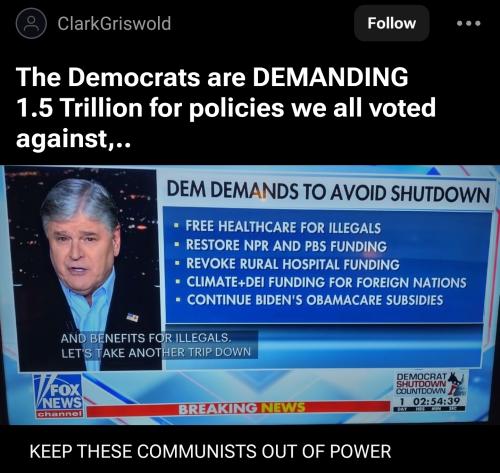This screenshot has width=500, height=473.
Task: Select the post title about Democrats DEMANDING
Action: tap(226, 108)
